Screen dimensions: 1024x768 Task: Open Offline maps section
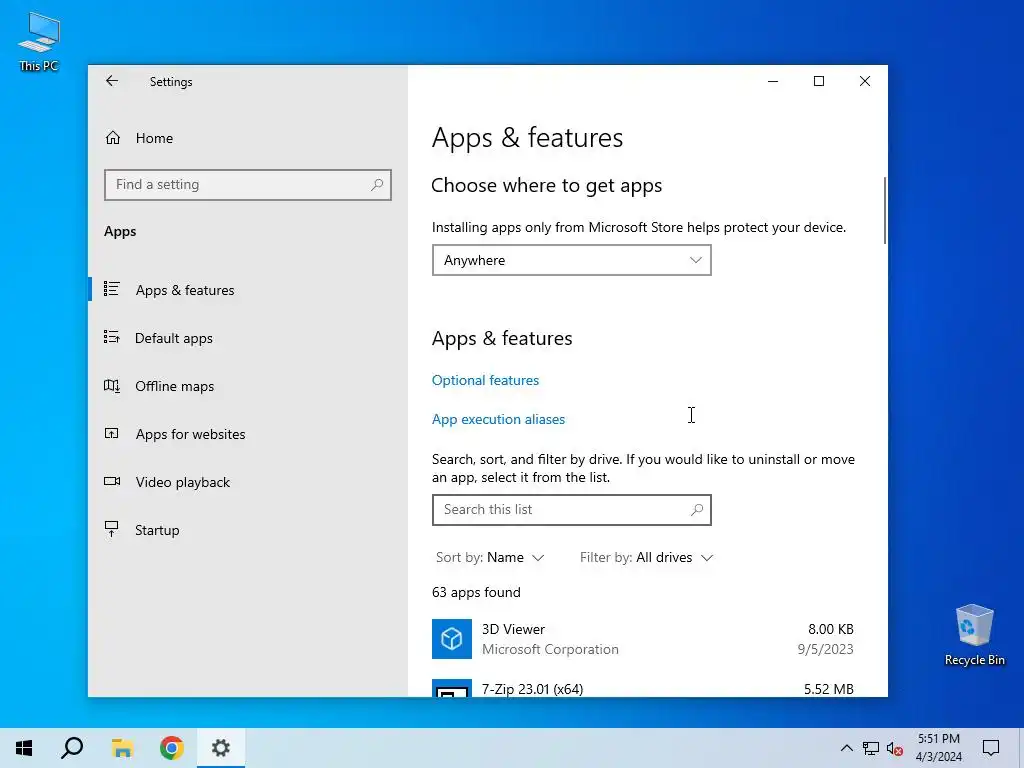click(x=174, y=386)
